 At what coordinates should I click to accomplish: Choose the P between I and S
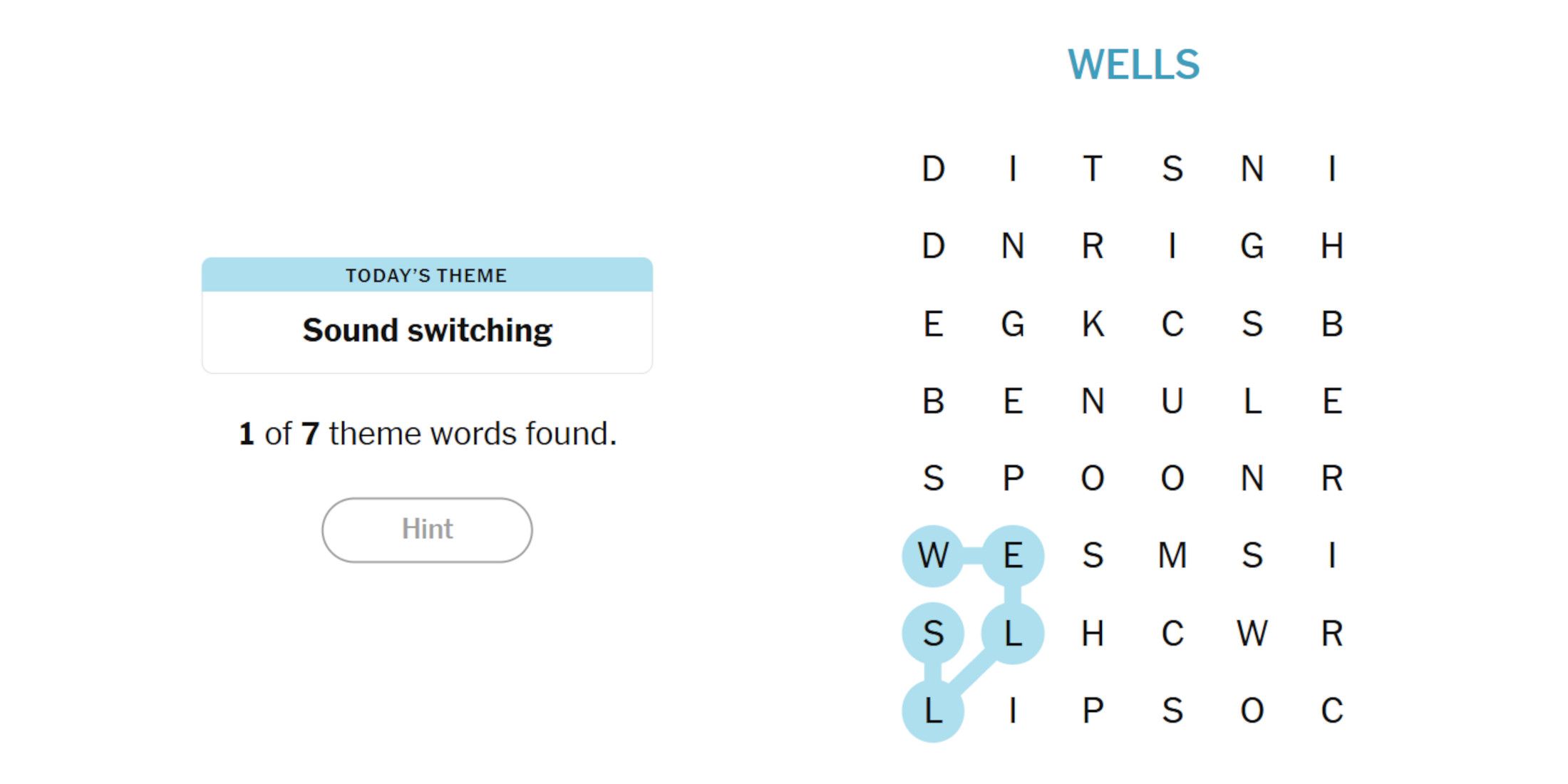coord(1093,710)
